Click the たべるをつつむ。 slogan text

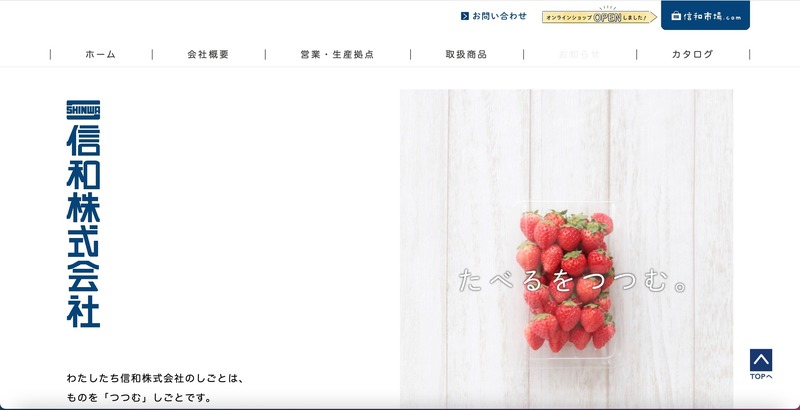(x=572, y=281)
